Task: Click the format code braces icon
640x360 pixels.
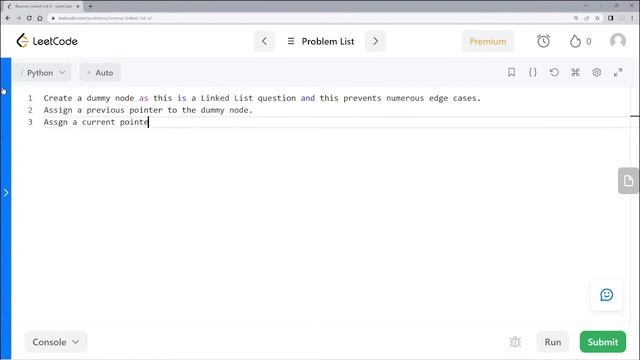Action: click(x=533, y=72)
